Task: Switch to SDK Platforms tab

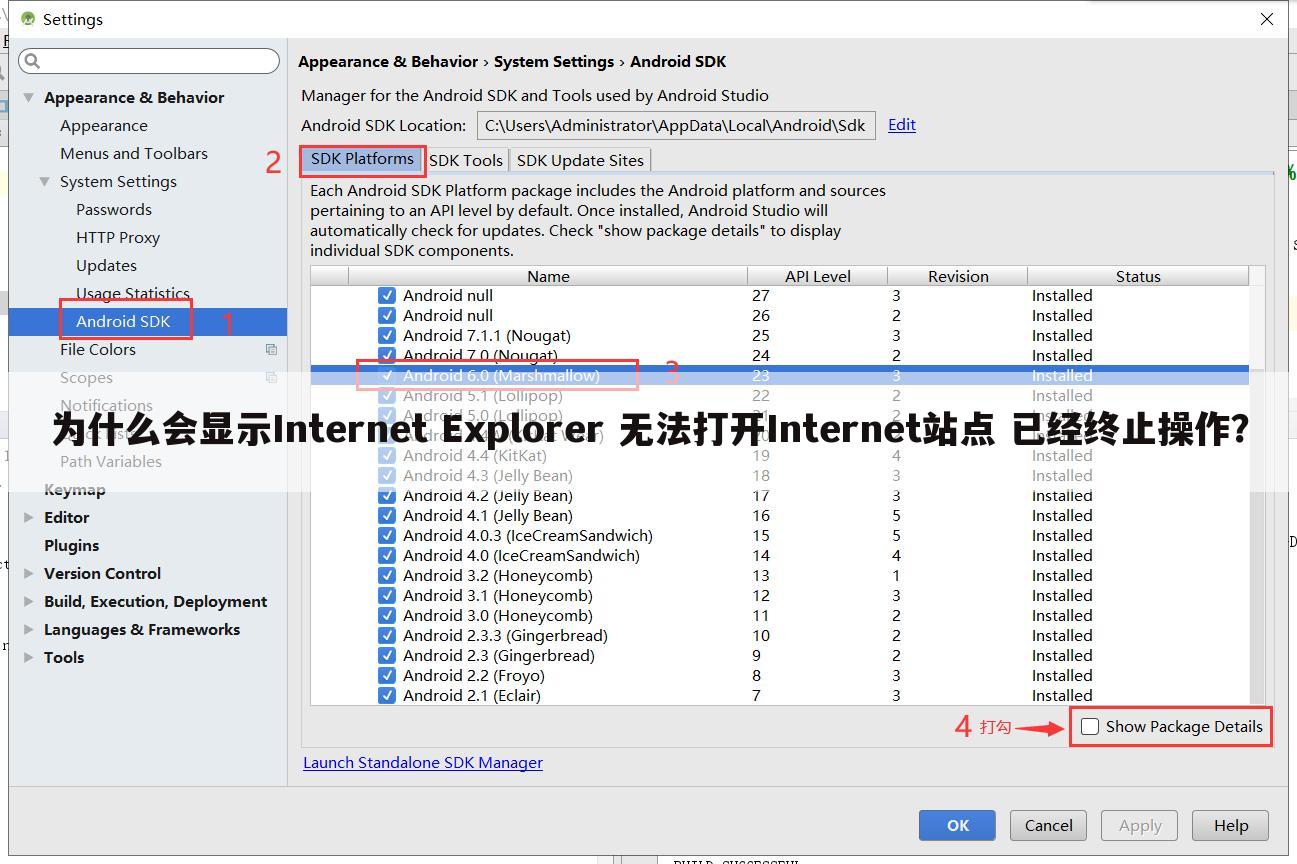Action: (362, 159)
